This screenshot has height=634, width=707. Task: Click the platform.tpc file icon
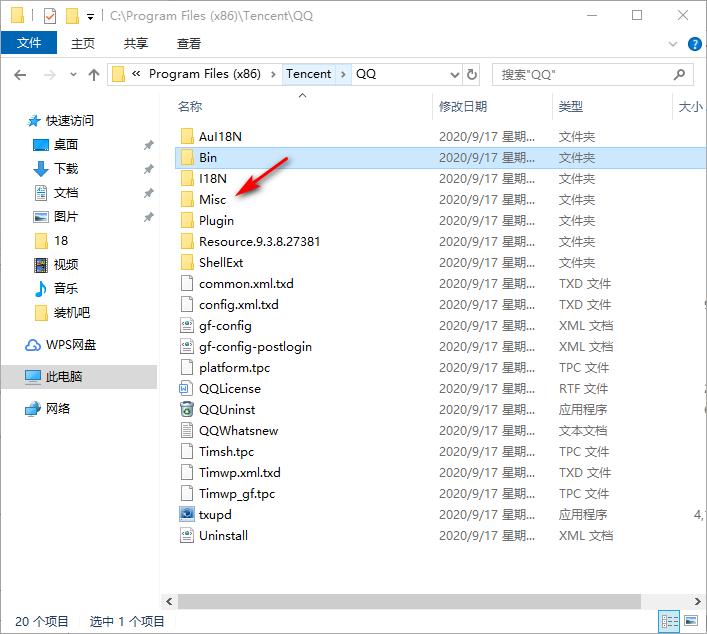click(187, 368)
